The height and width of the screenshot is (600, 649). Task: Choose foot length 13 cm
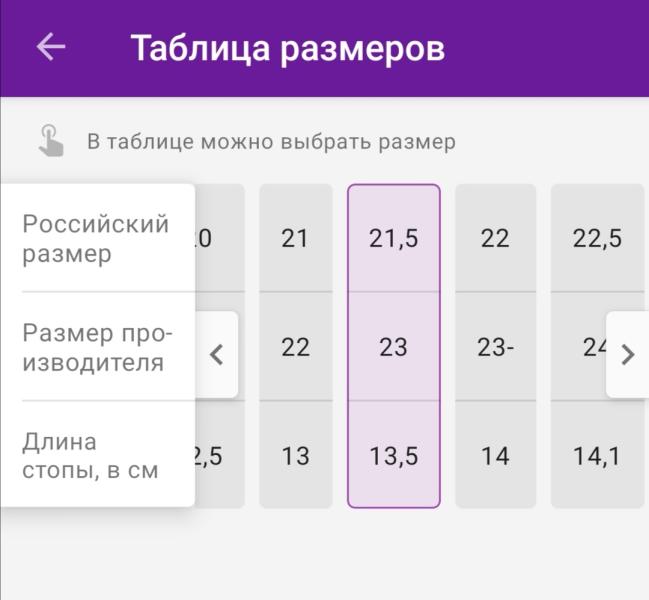point(295,456)
